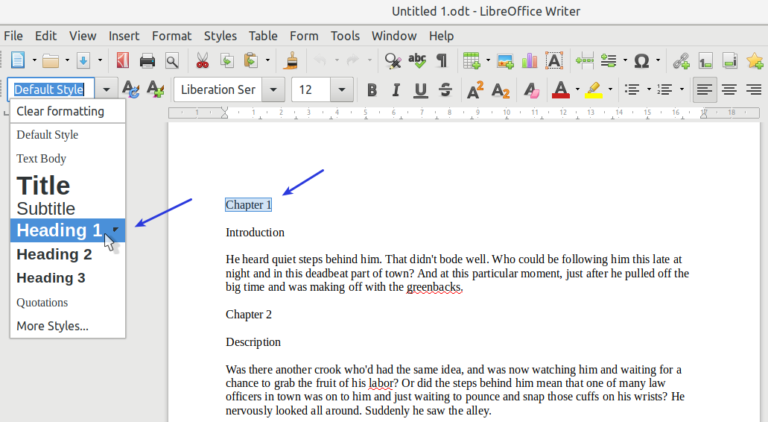Open Find & Replace icon
Viewport: 768px width, 422px height.
point(392,61)
